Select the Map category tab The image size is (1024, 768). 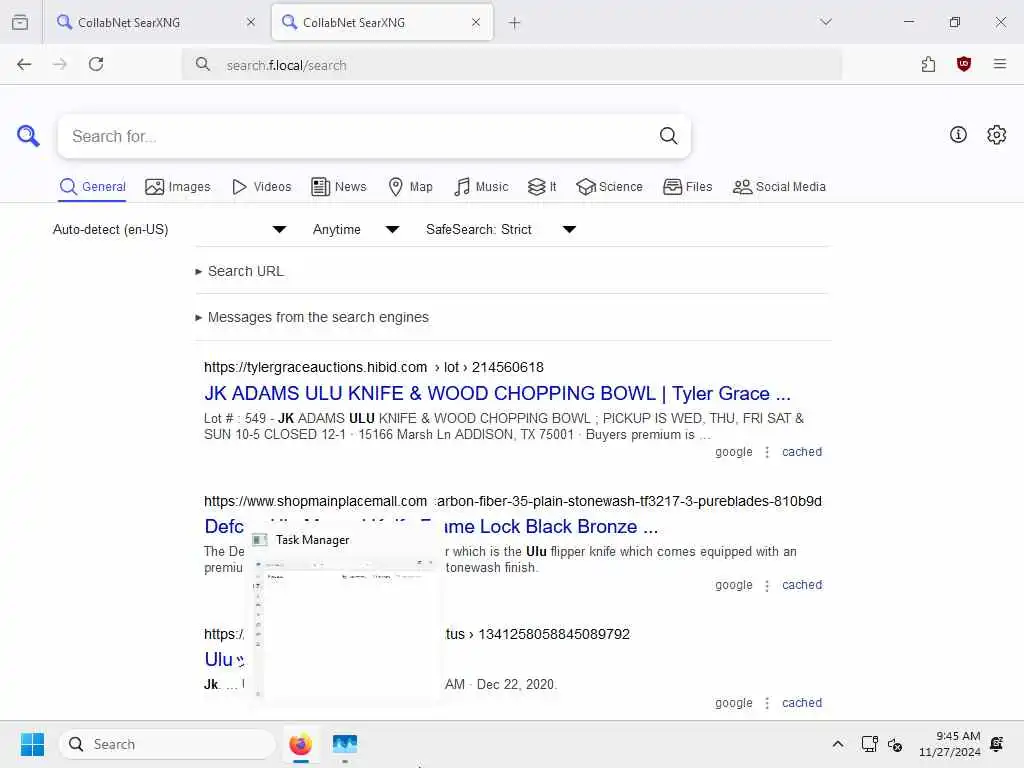tap(410, 187)
